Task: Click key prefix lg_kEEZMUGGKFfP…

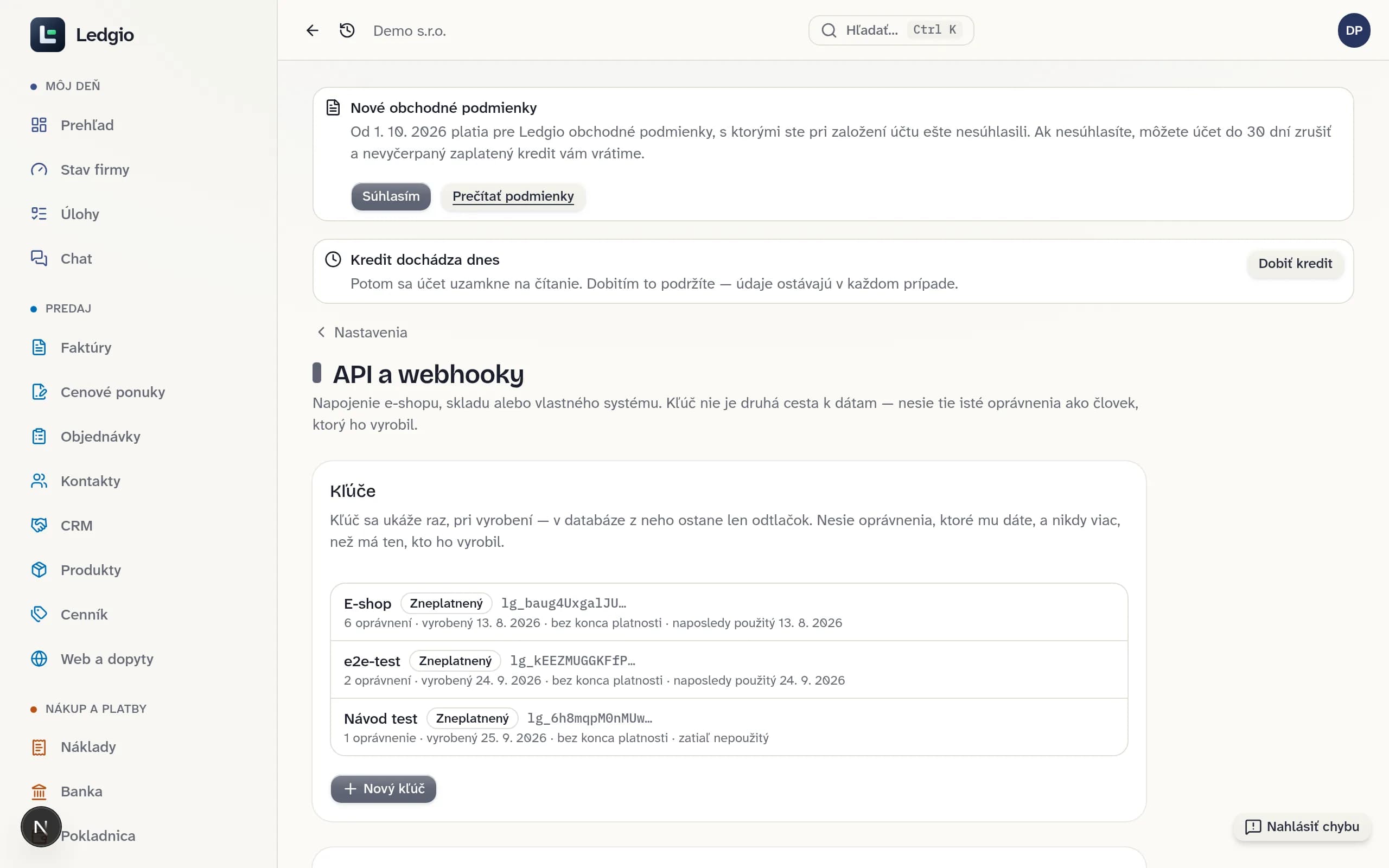Action: [x=572, y=661]
